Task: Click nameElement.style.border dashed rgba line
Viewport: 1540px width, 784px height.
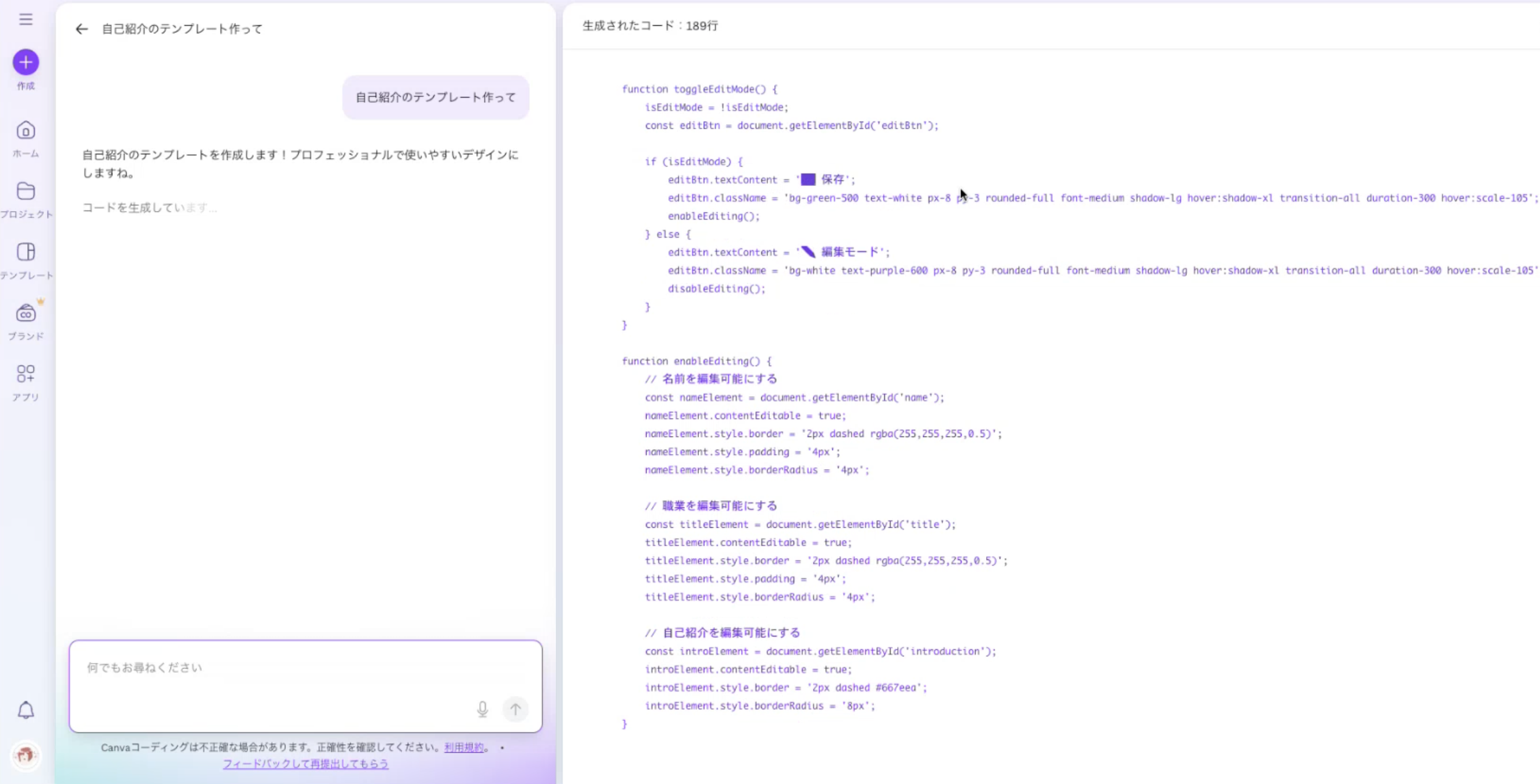Action: [823, 433]
